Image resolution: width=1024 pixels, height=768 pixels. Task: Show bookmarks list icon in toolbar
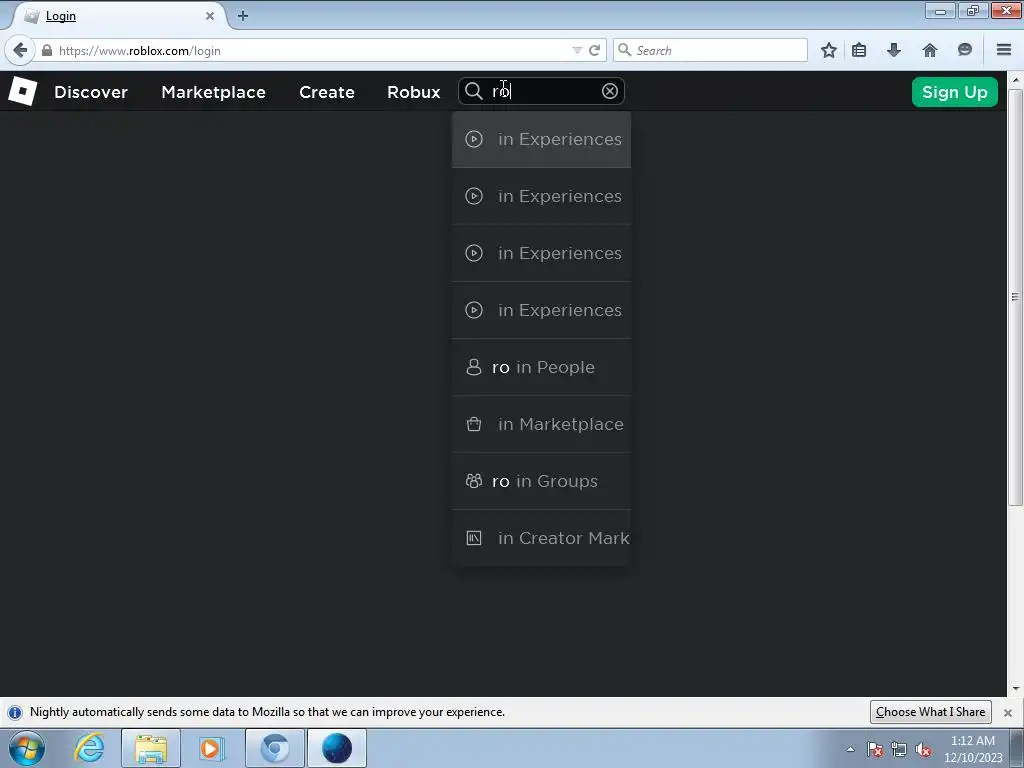coord(859,50)
